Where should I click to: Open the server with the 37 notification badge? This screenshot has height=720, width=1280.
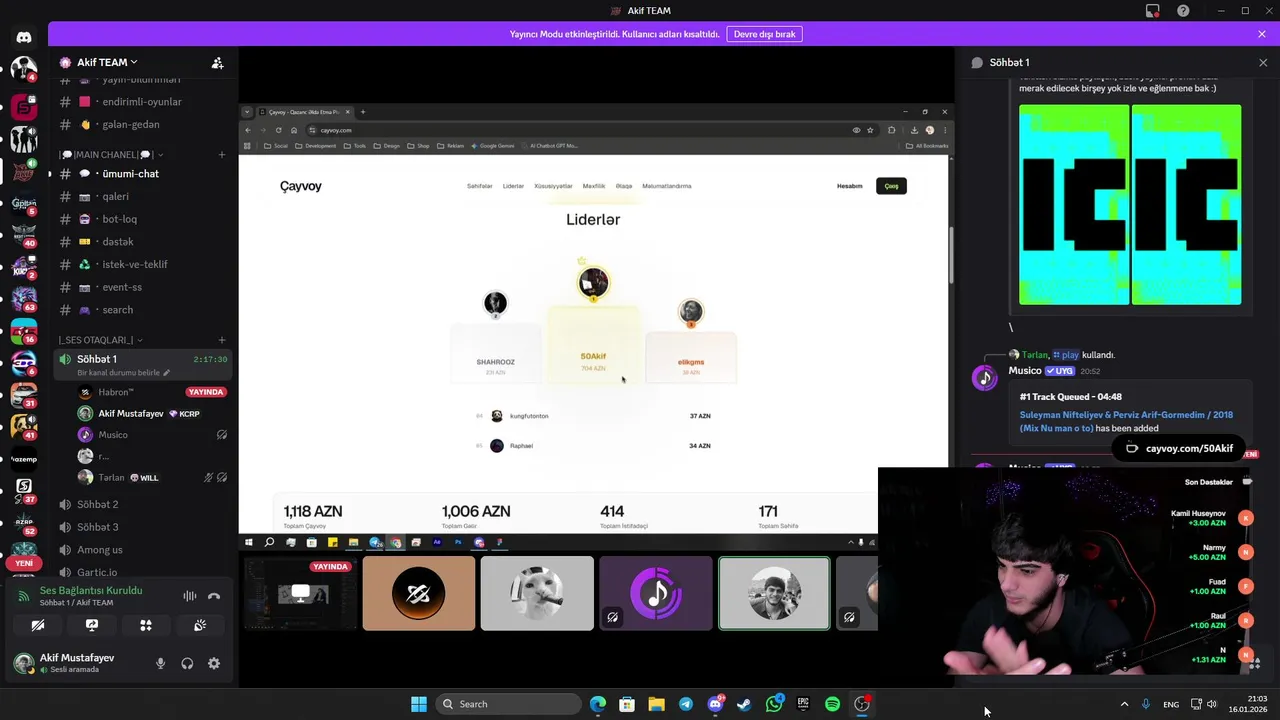(x=24, y=490)
